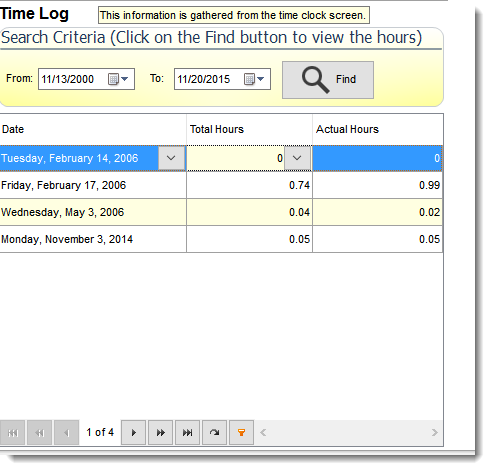The image size is (490, 470).
Task: Click the refresh arrow in navigator
Action: click(x=214, y=433)
